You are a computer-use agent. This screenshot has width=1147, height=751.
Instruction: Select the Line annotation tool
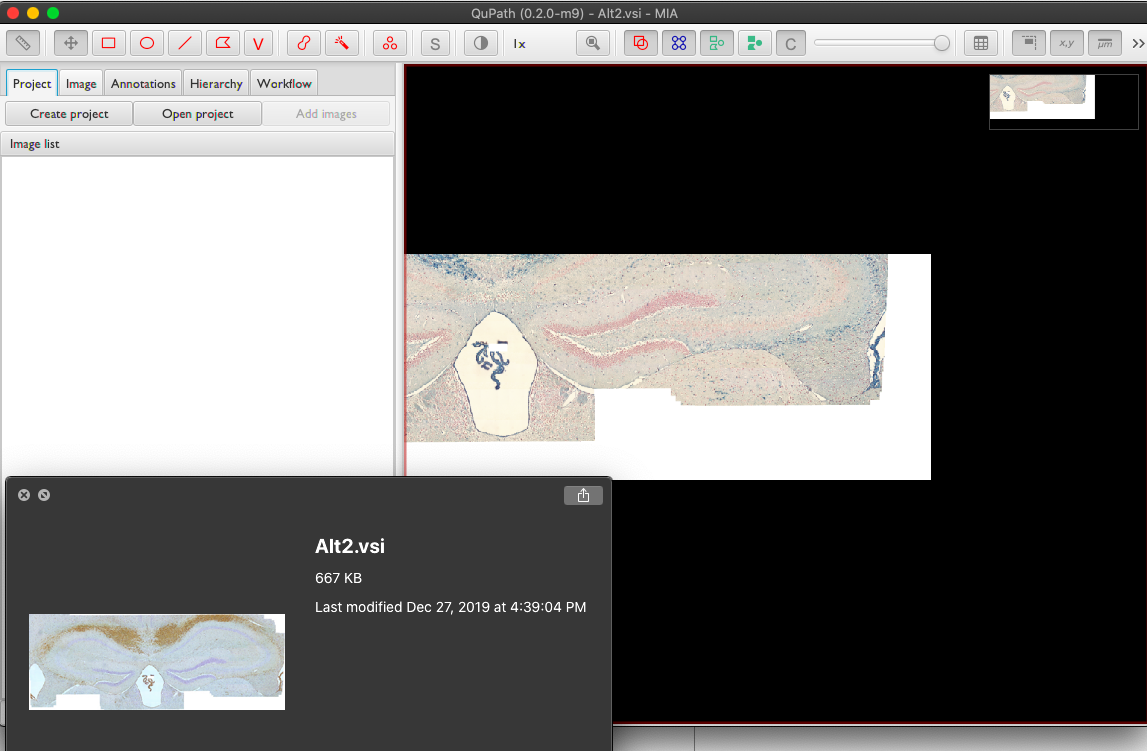pos(185,43)
